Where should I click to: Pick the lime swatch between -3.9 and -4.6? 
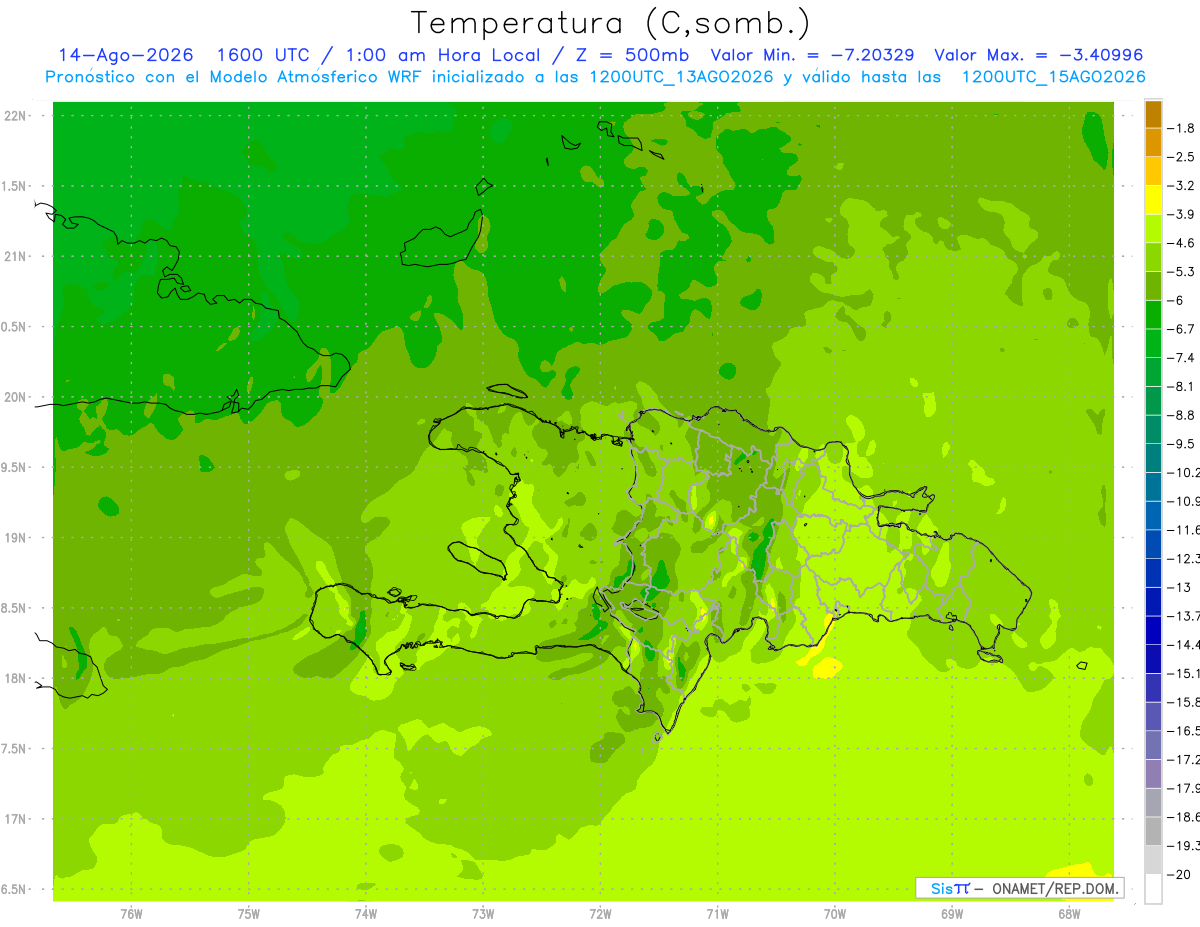tap(1153, 228)
